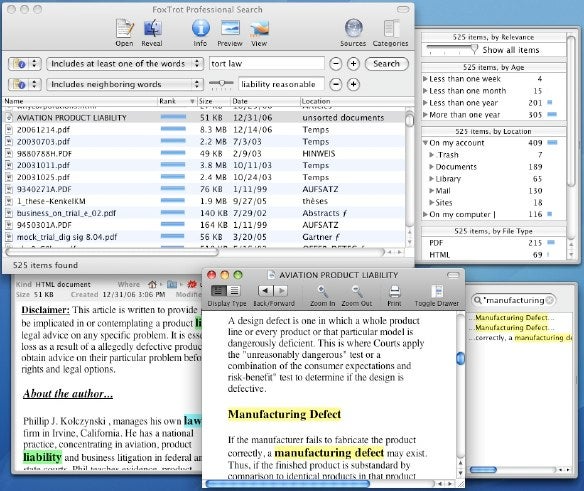Click the View toolbar icon
This screenshot has width=584, height=491.
pyautogui.click(x=259, y=29)
